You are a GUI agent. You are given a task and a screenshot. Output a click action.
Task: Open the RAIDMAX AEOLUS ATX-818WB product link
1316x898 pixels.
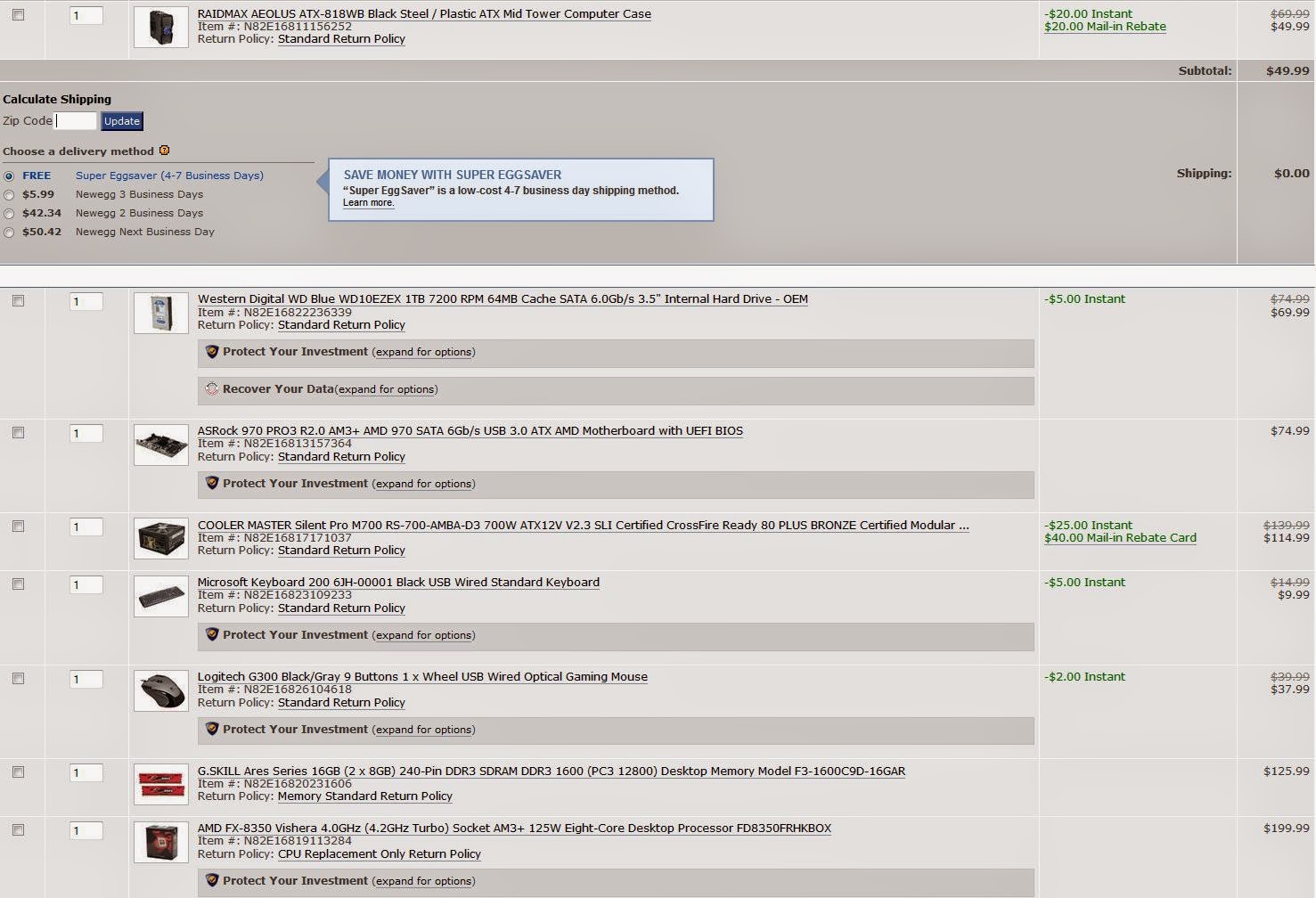pos(424,14)
